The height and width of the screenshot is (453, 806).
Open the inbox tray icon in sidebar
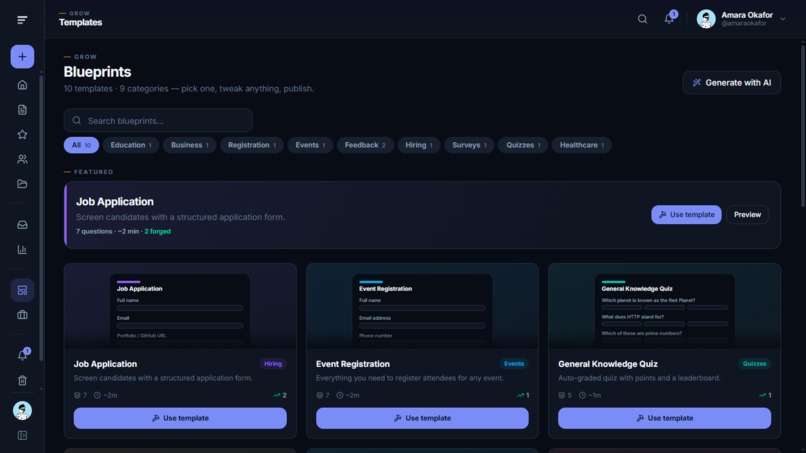(x=22, y=225)
